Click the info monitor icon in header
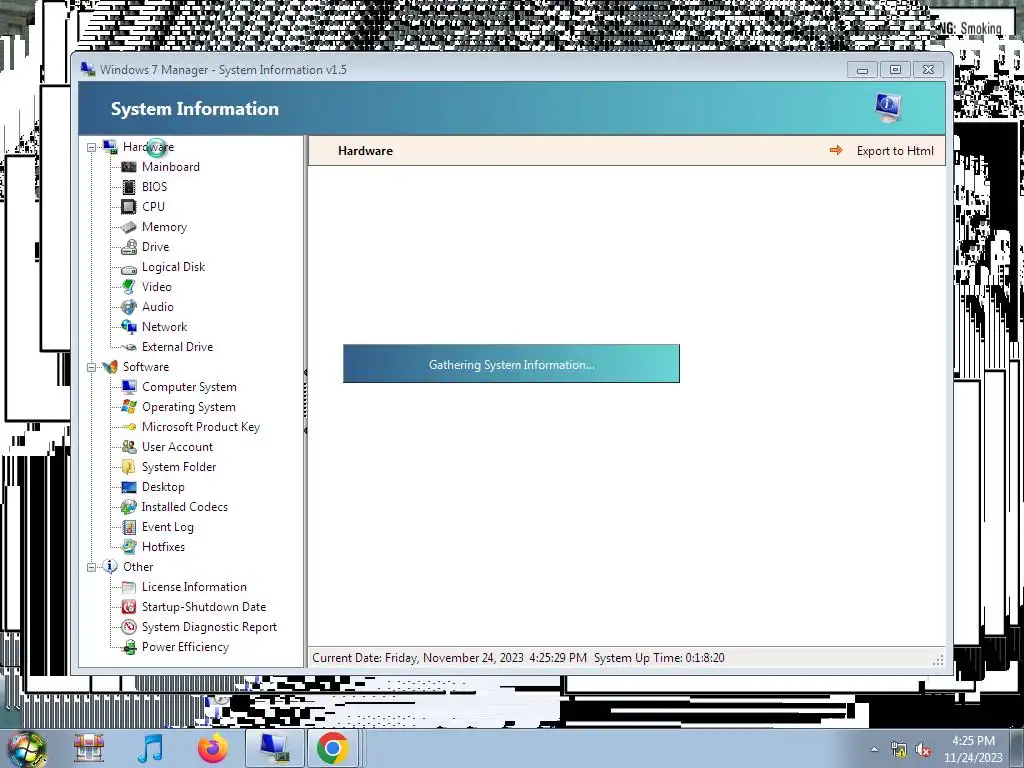The height and width of the screenshot is (768, 1024). pyautogui.click(x=888, y=108)
